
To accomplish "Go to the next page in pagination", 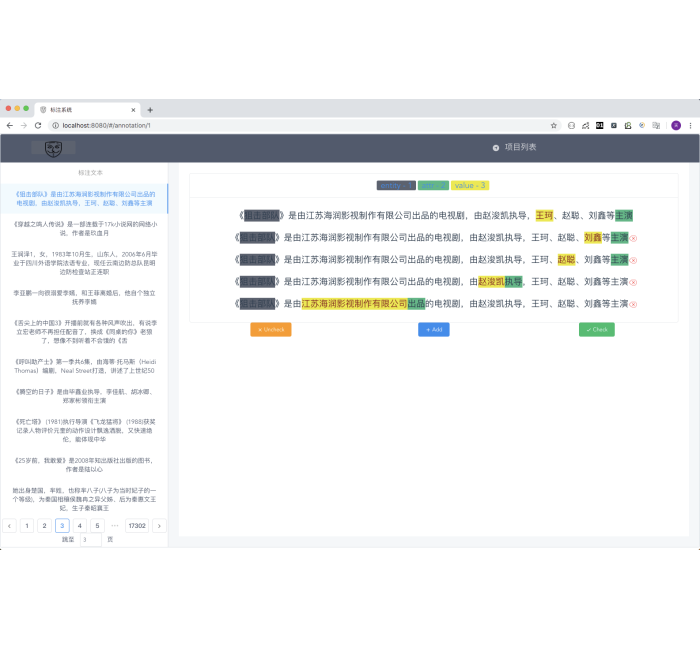I will point(158,525).
